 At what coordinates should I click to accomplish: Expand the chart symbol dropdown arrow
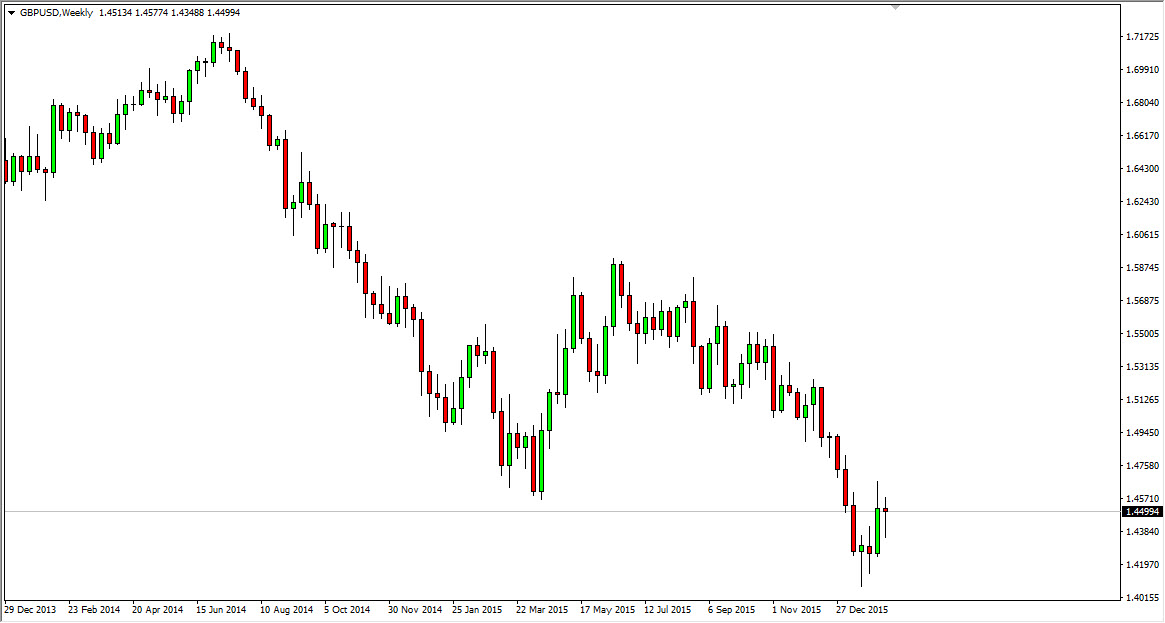11,12
